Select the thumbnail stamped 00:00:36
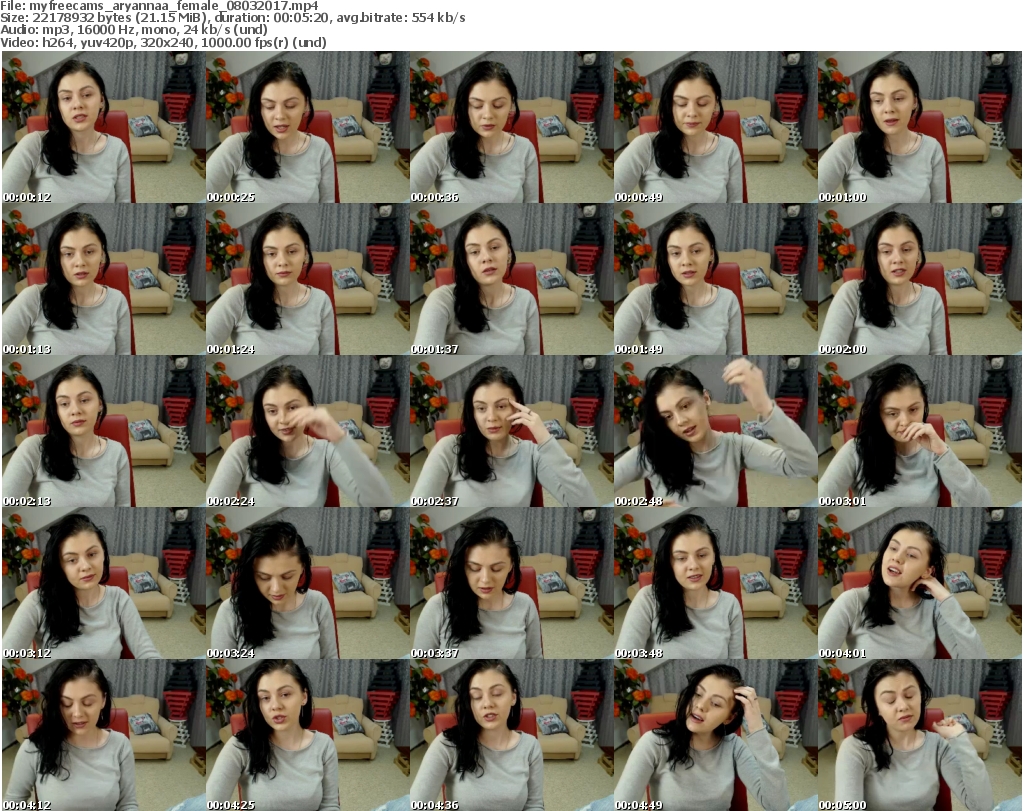Screen dimensions: 1024x811 (511, 127)
